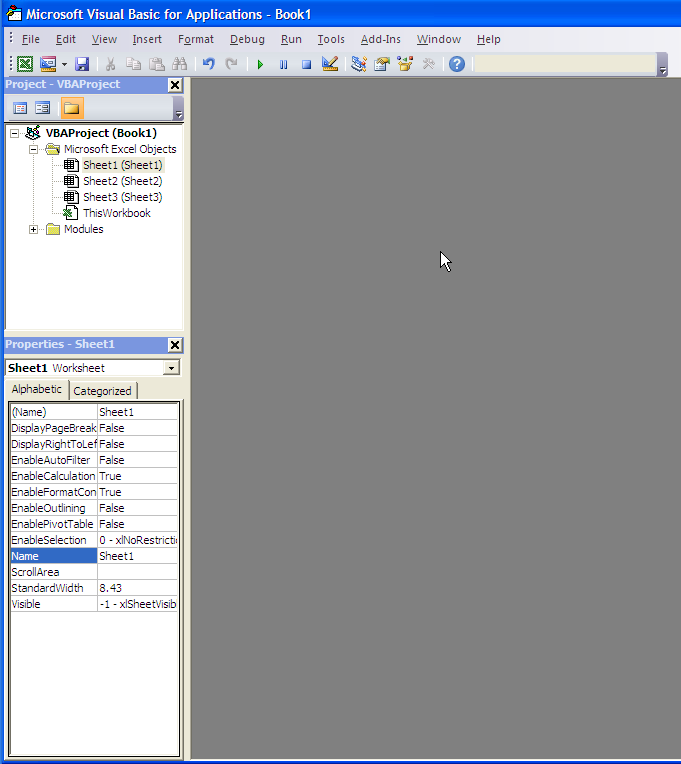Toggle Design Mode icon

point(330,64)
